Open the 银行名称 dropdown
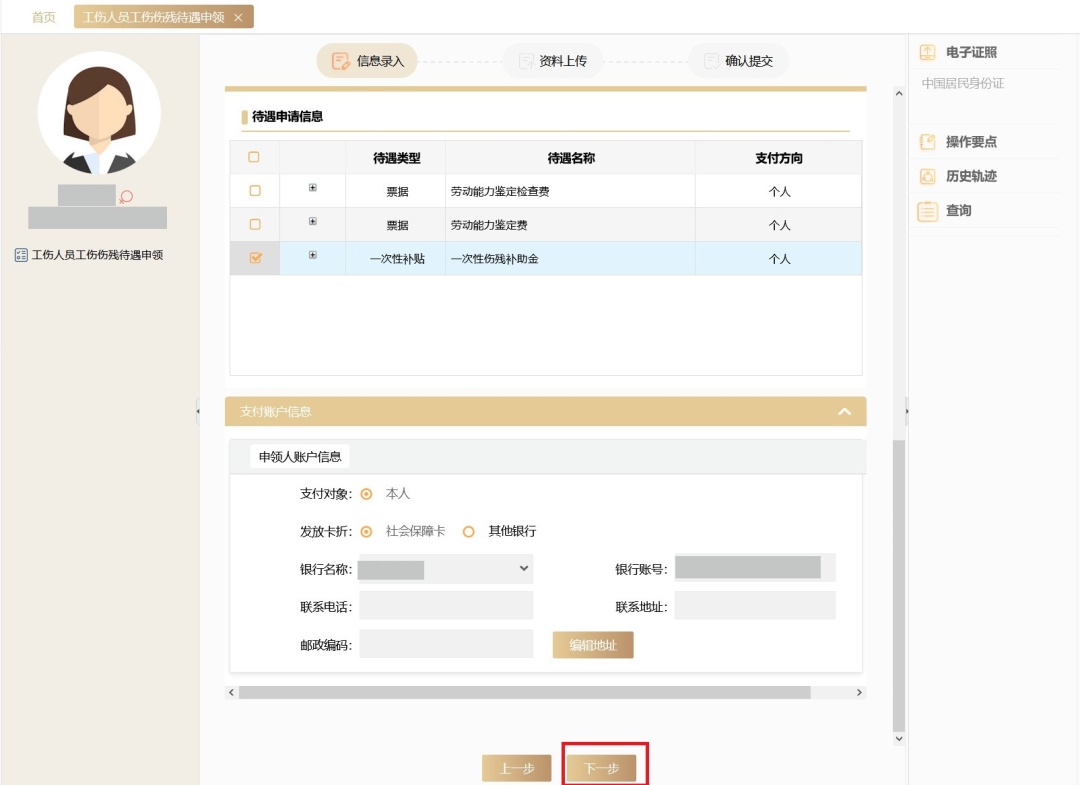 point(446,569)
